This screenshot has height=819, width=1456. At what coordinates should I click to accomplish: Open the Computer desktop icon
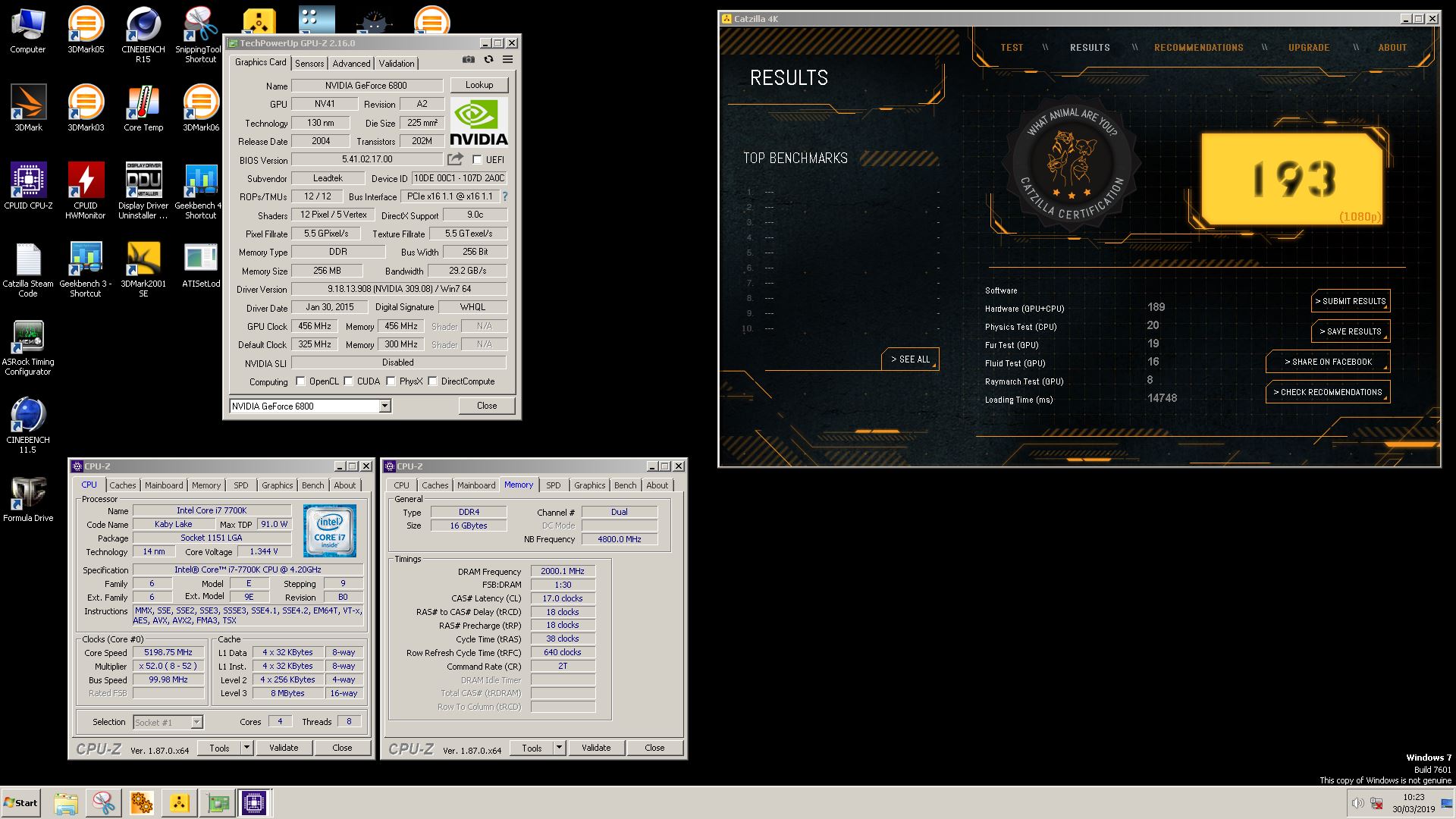point(28,30)
